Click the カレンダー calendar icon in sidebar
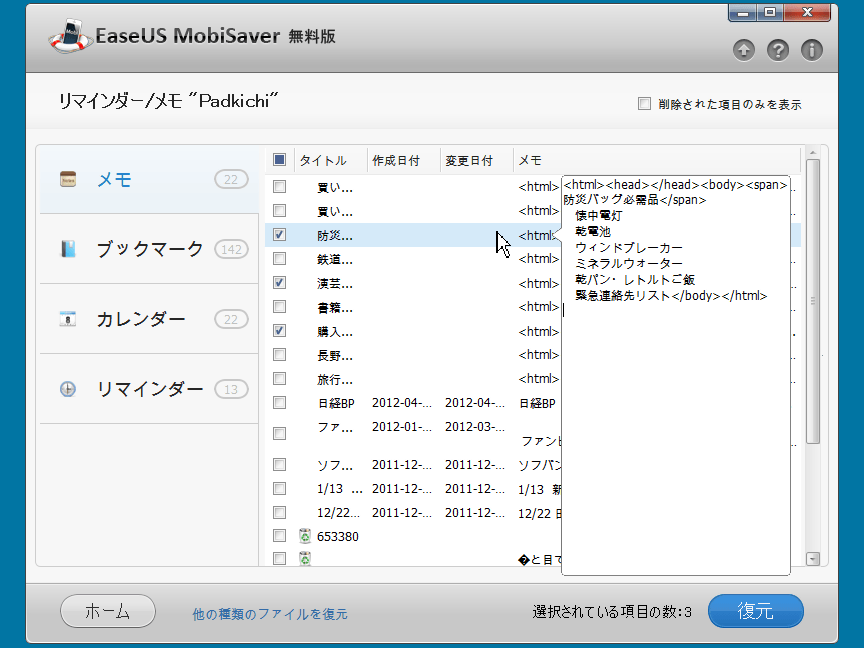Screen dimensions: 864x648 coord(68,319)
